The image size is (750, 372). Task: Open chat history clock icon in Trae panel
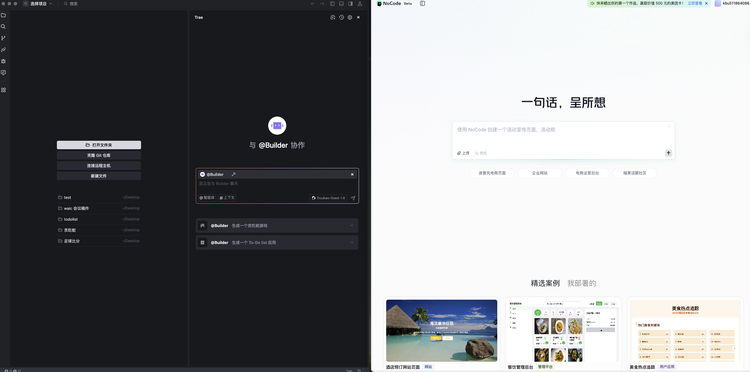[x=342, y=17]
